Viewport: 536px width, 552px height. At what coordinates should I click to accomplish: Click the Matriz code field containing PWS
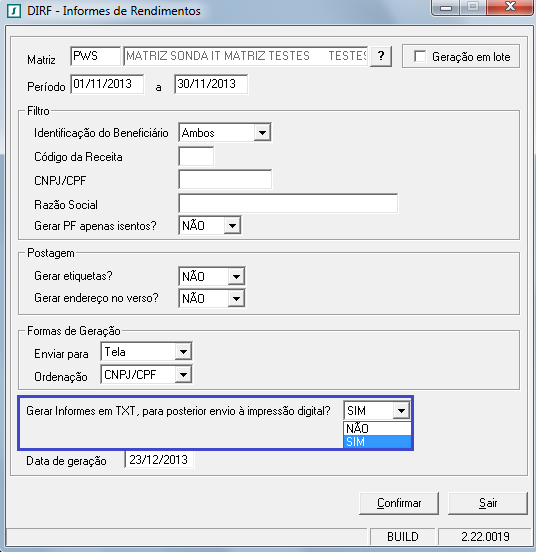point(95,56)
